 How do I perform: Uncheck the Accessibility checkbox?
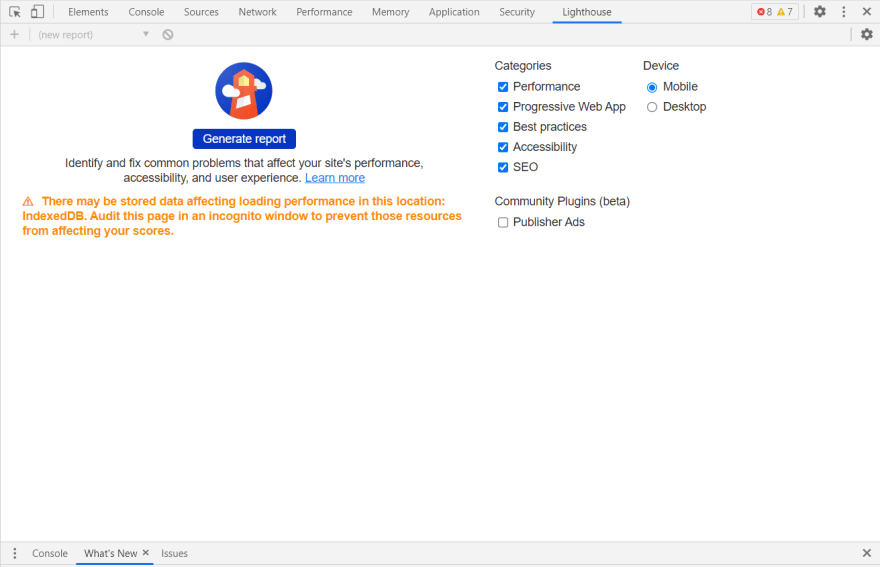503,148
